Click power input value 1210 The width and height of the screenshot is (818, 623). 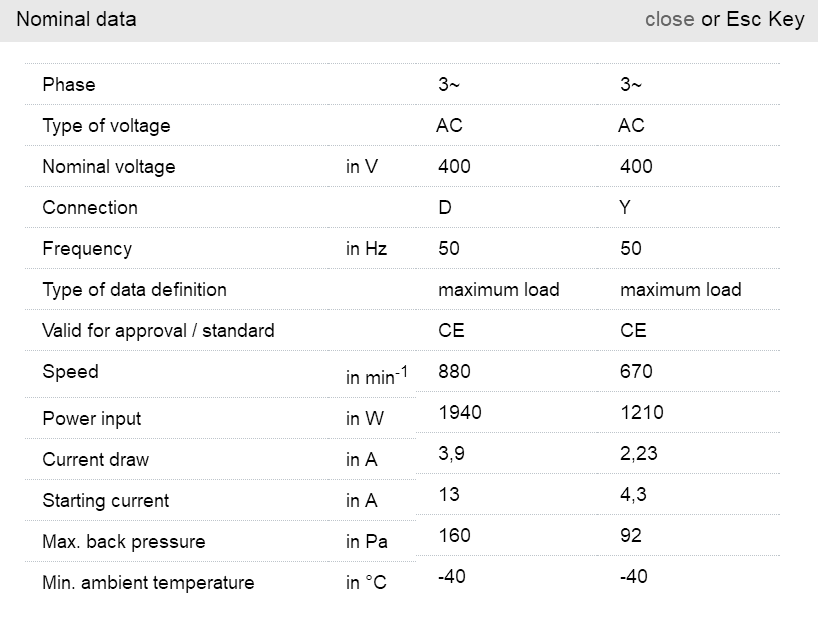(642, 412)
